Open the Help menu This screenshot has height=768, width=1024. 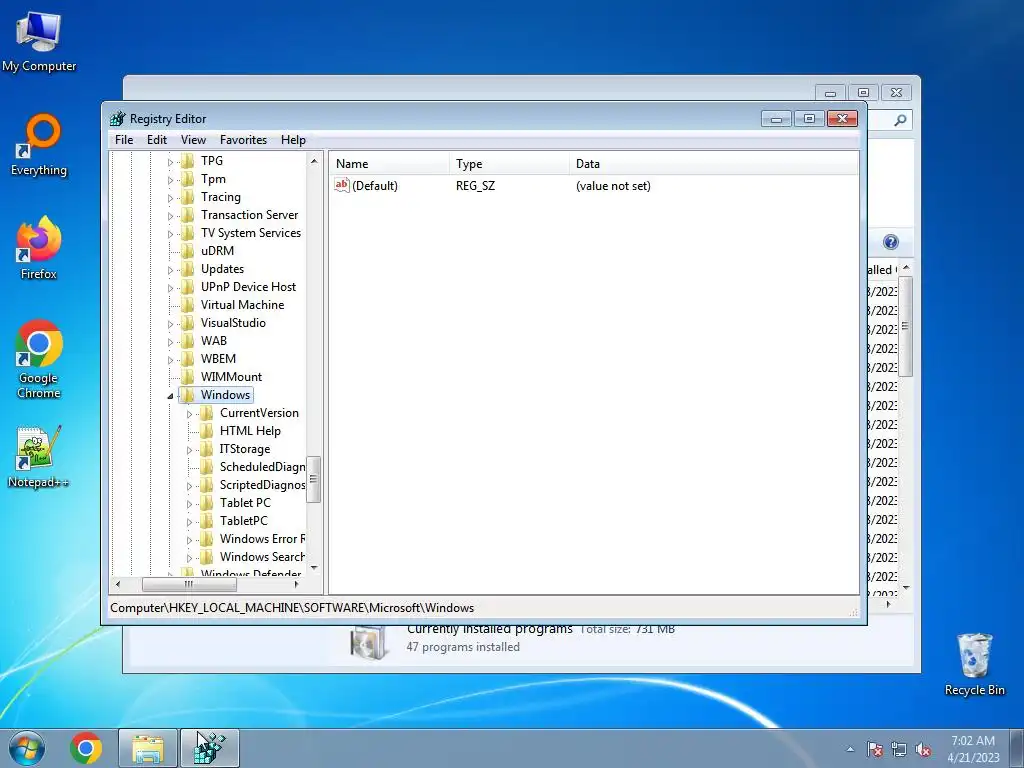point(293,140)
